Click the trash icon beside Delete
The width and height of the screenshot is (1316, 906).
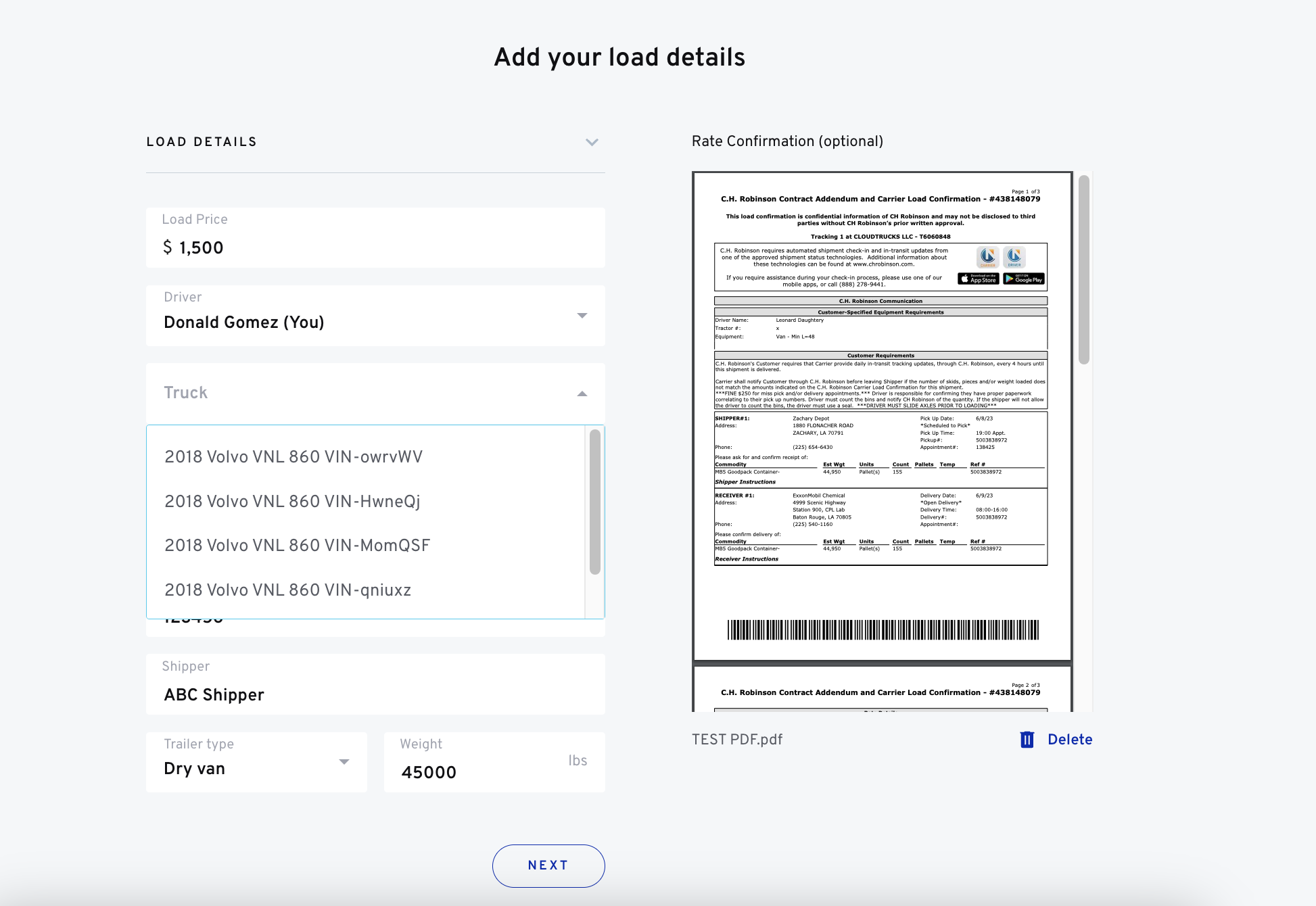tap(1027, 740)
